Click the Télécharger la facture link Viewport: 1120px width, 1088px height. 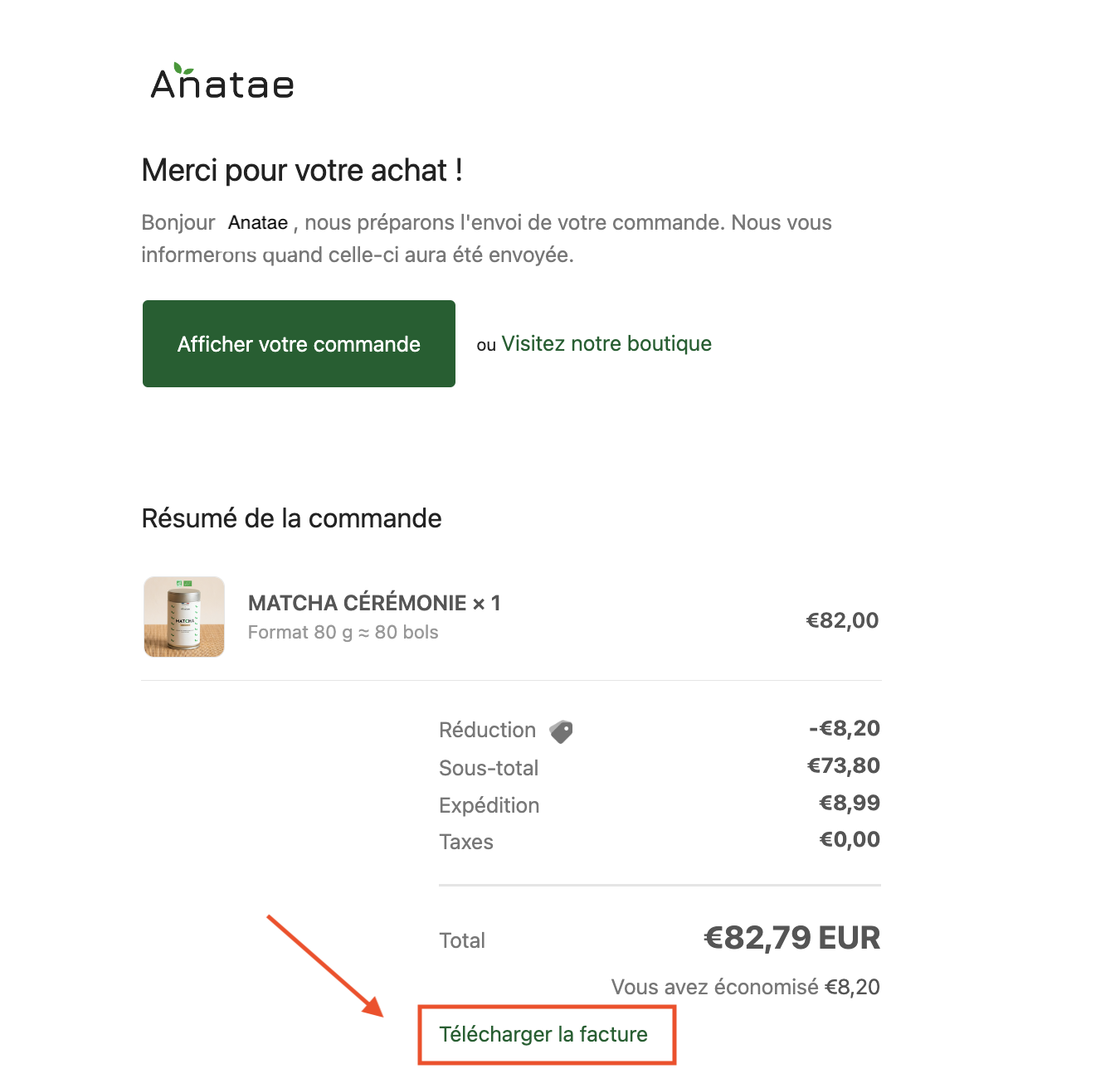click(x=543, y=1035)
